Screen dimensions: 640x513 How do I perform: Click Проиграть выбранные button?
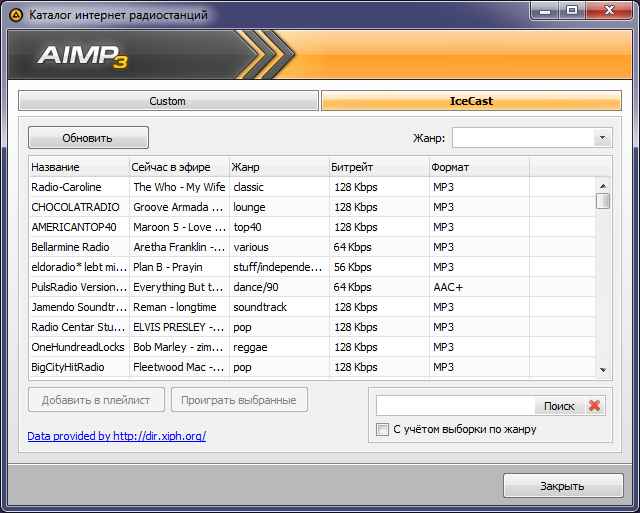coord(239,400)
